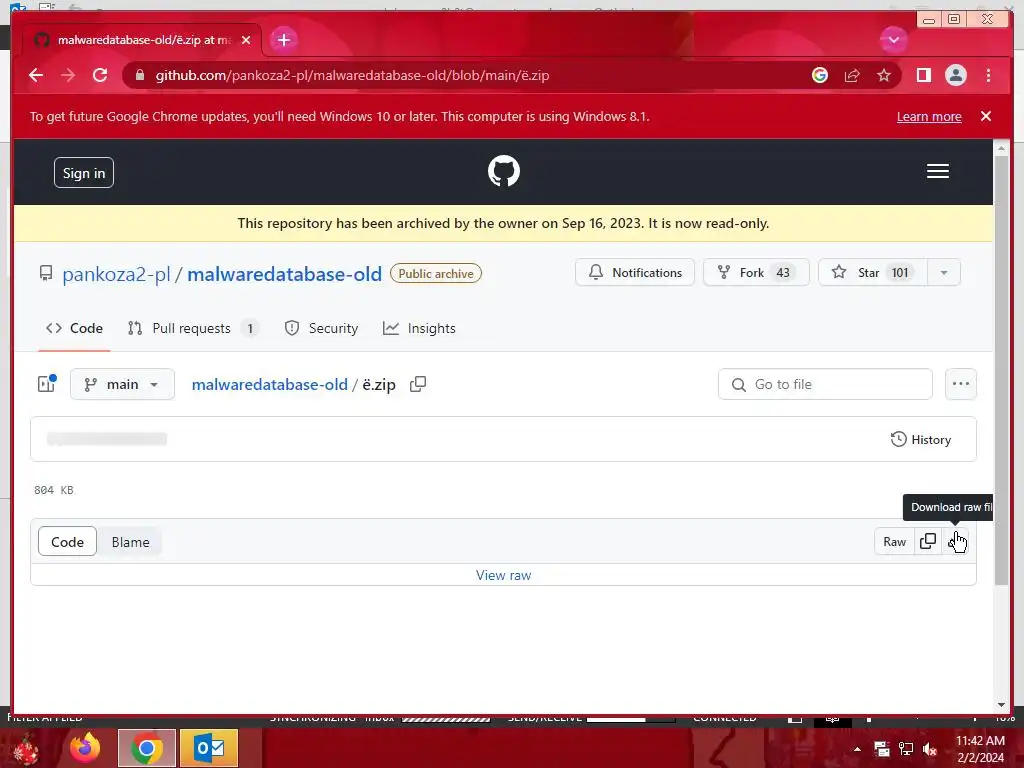The image size is (1024, 768).
Task: Click the share page icon in omnibox
Action: [x=852, y=75]
